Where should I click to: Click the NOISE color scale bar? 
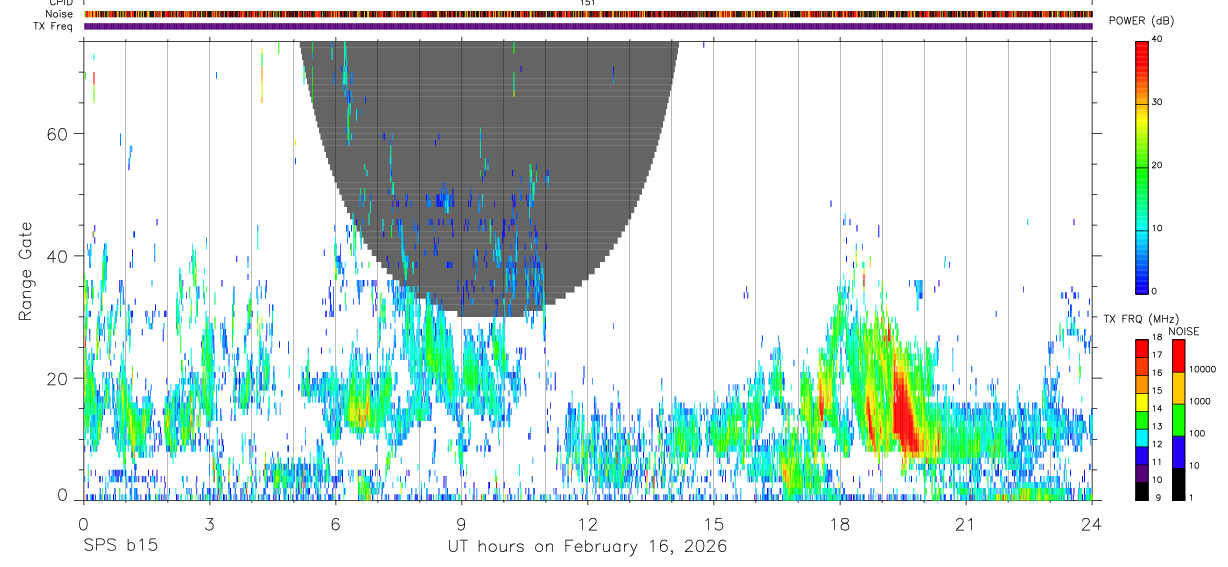point(1178,420)
